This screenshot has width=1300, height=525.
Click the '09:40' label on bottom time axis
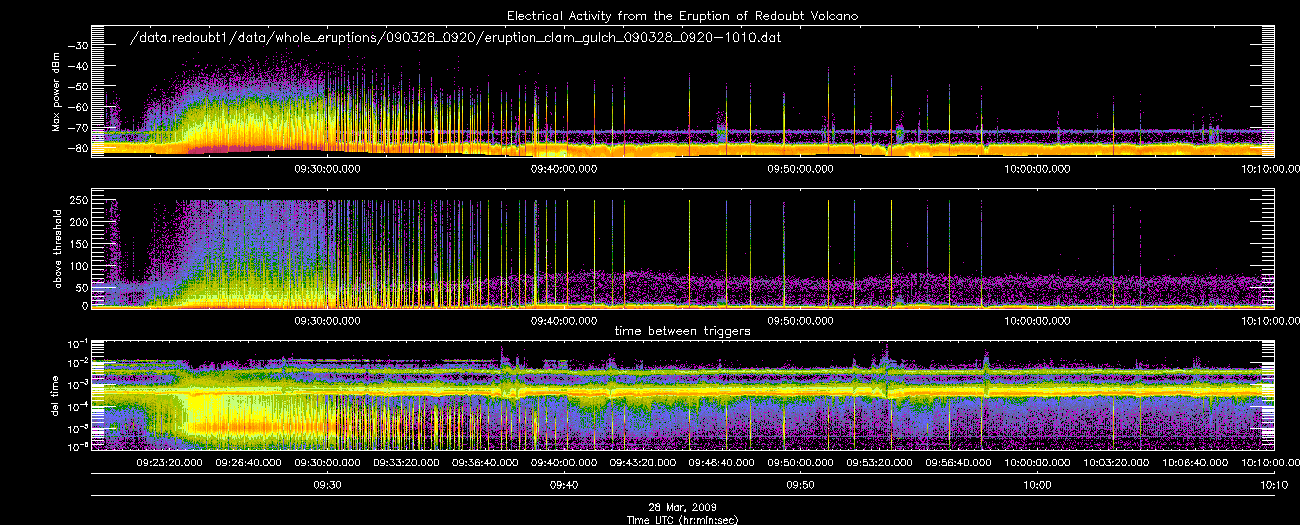click(x=564, y=485)
